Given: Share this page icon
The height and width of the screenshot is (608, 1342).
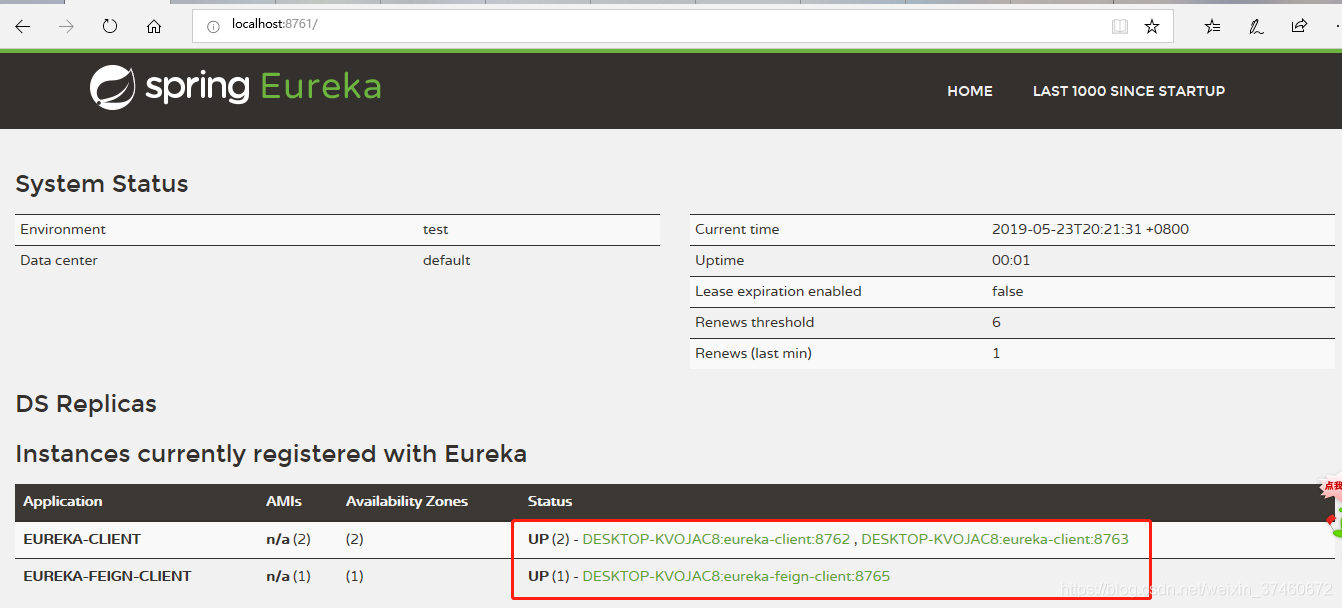Looking at the screenshot, I should pos(1299,26).
